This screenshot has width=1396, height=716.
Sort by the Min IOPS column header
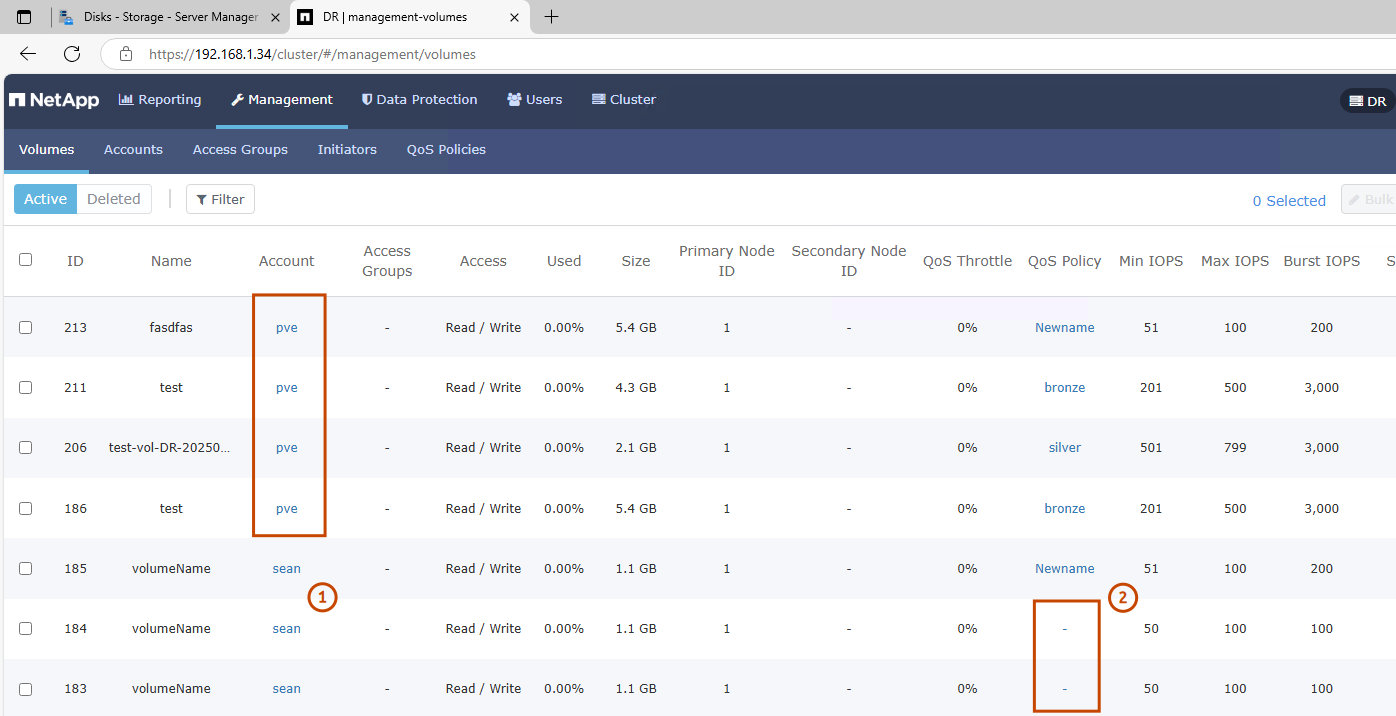(1151, 261)
